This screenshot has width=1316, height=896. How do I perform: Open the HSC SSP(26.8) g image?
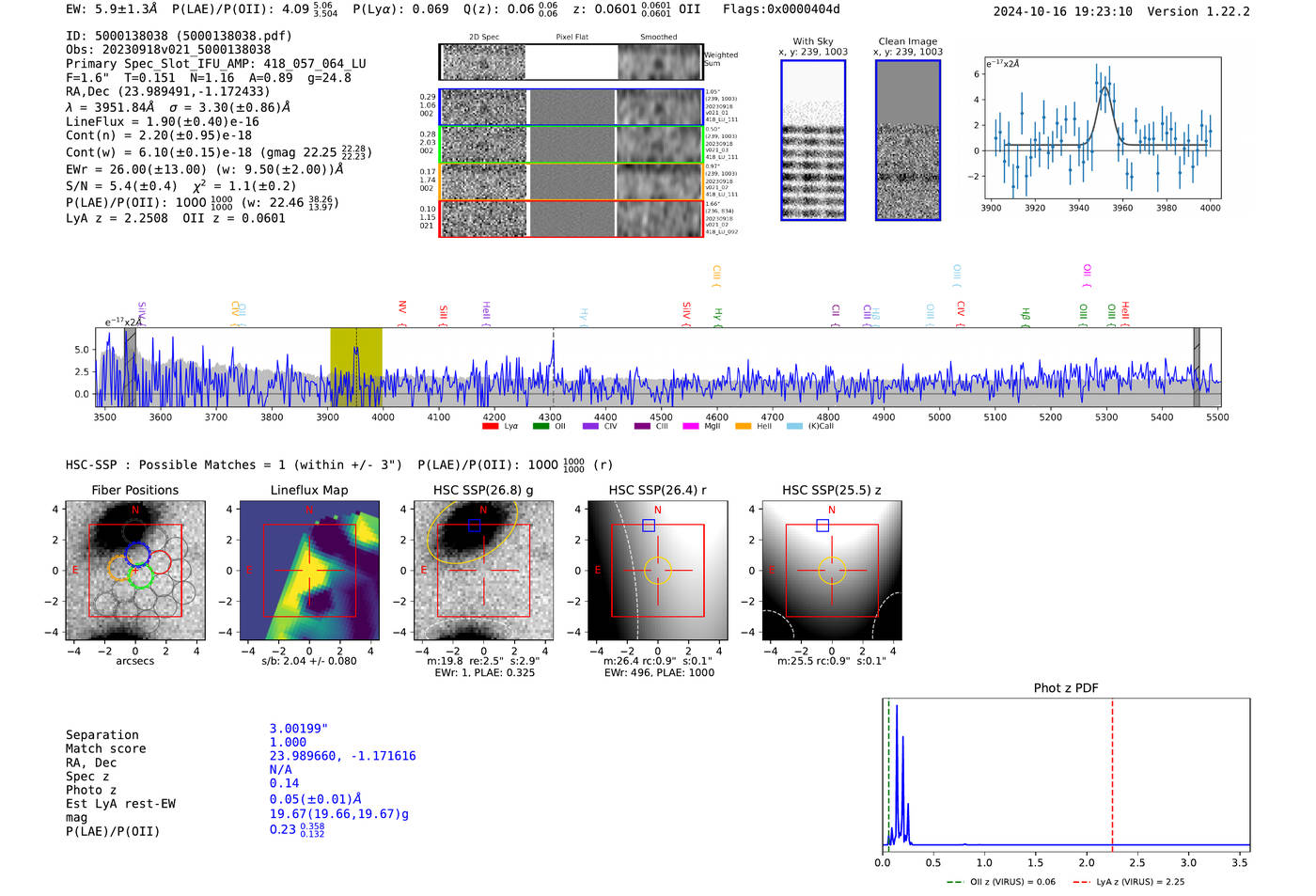click(x=483, y=571)
